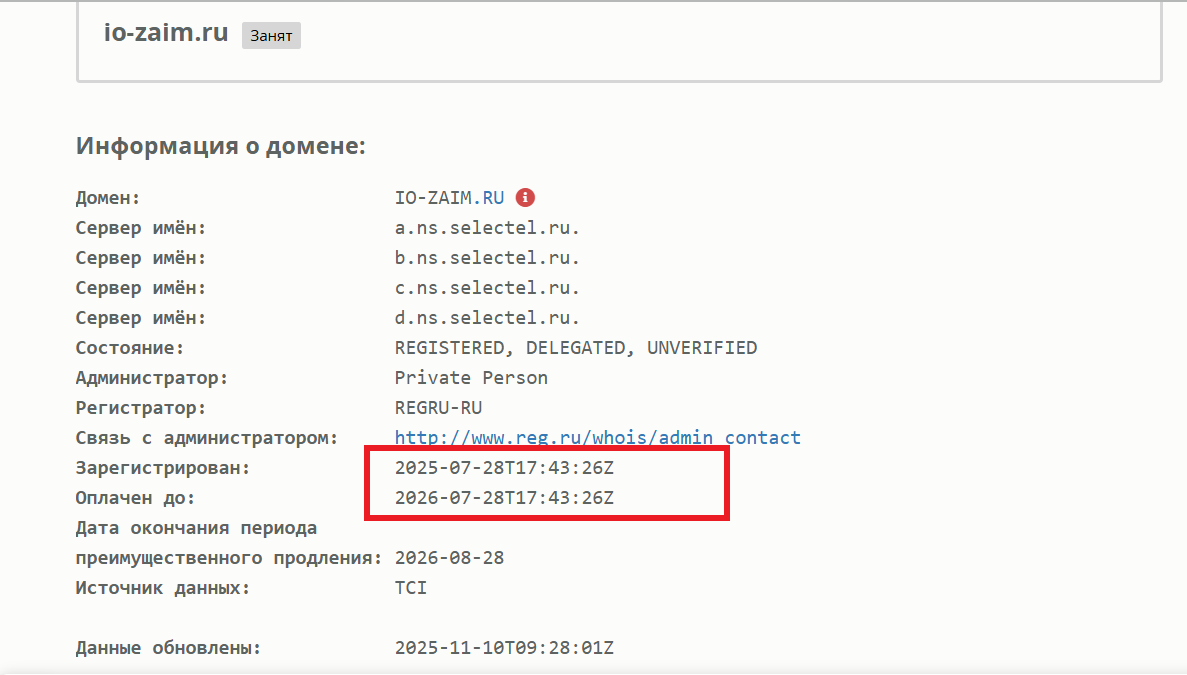Click the data updated timestamp 2025-11-10T09:28:01Z
The width and height of the screenshot is (1187, 675).
[x=504, y=648]
